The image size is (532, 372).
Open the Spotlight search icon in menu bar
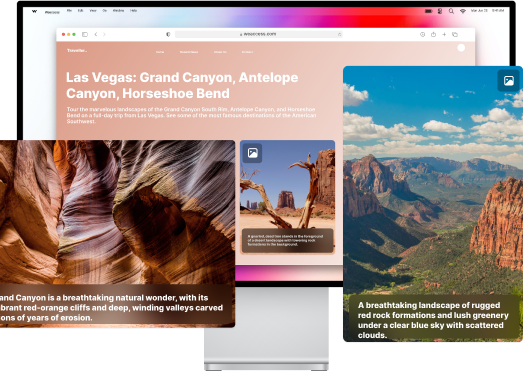pos(451,11)
